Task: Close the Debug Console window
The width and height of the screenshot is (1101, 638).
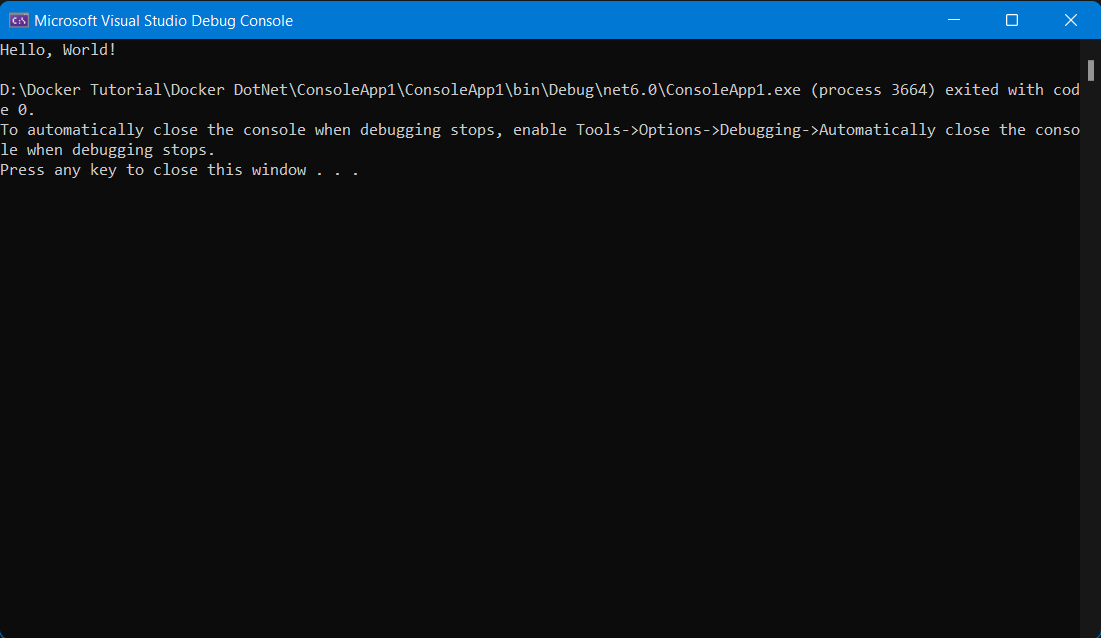Action: point(1071,20)
